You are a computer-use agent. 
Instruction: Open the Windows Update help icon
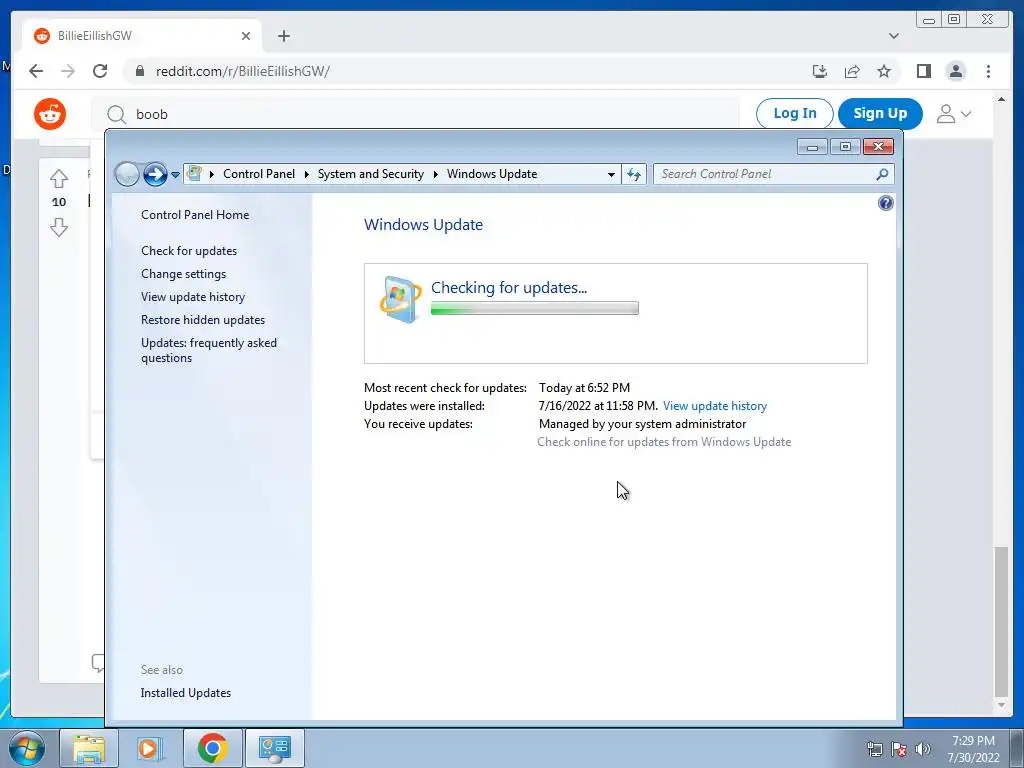tap(886, 203)
